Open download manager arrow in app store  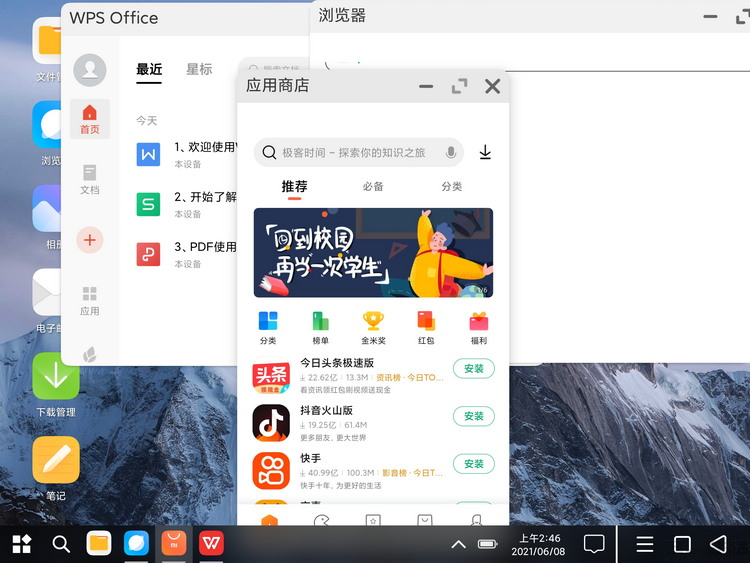[485, 152]
